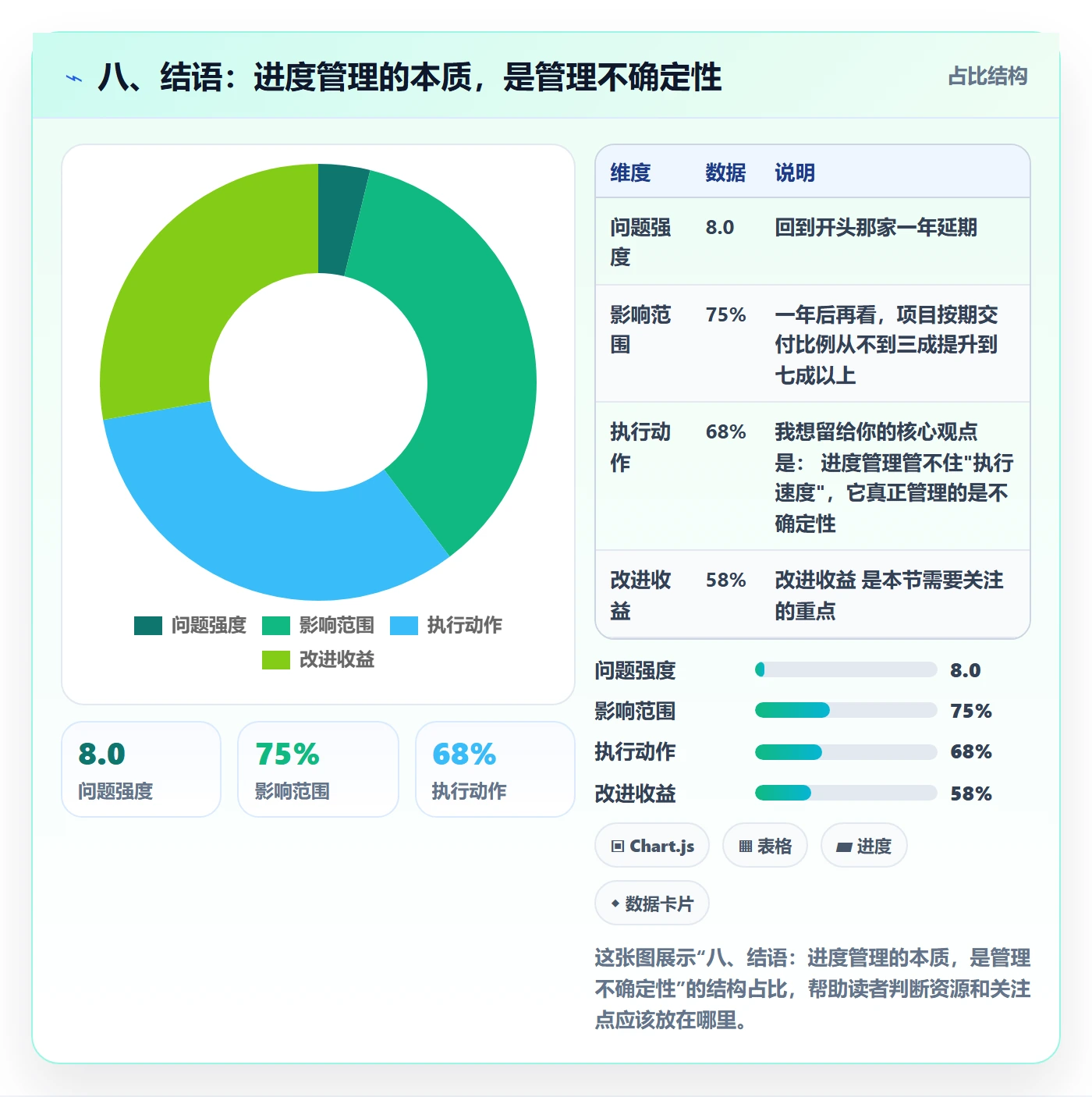Select the Chart.js tag
1092x1097 pixels.
pyautogui.click(x=652, y=846)
